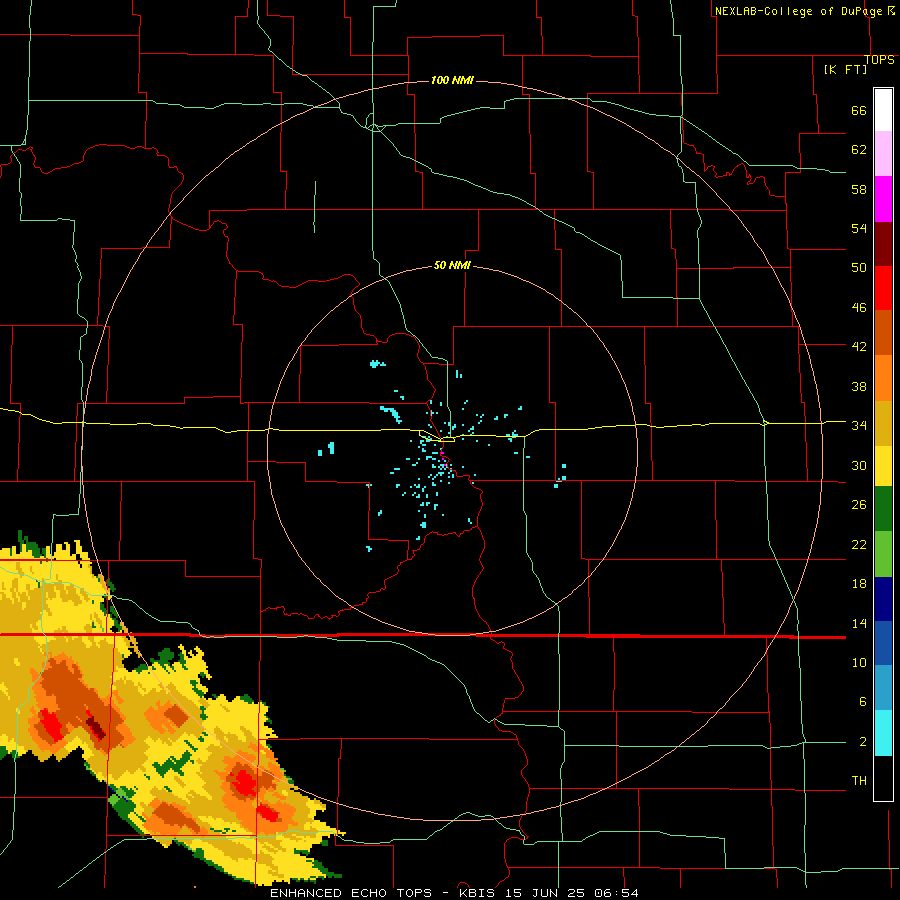Click the legend value "62"

[x=859, y=150]
